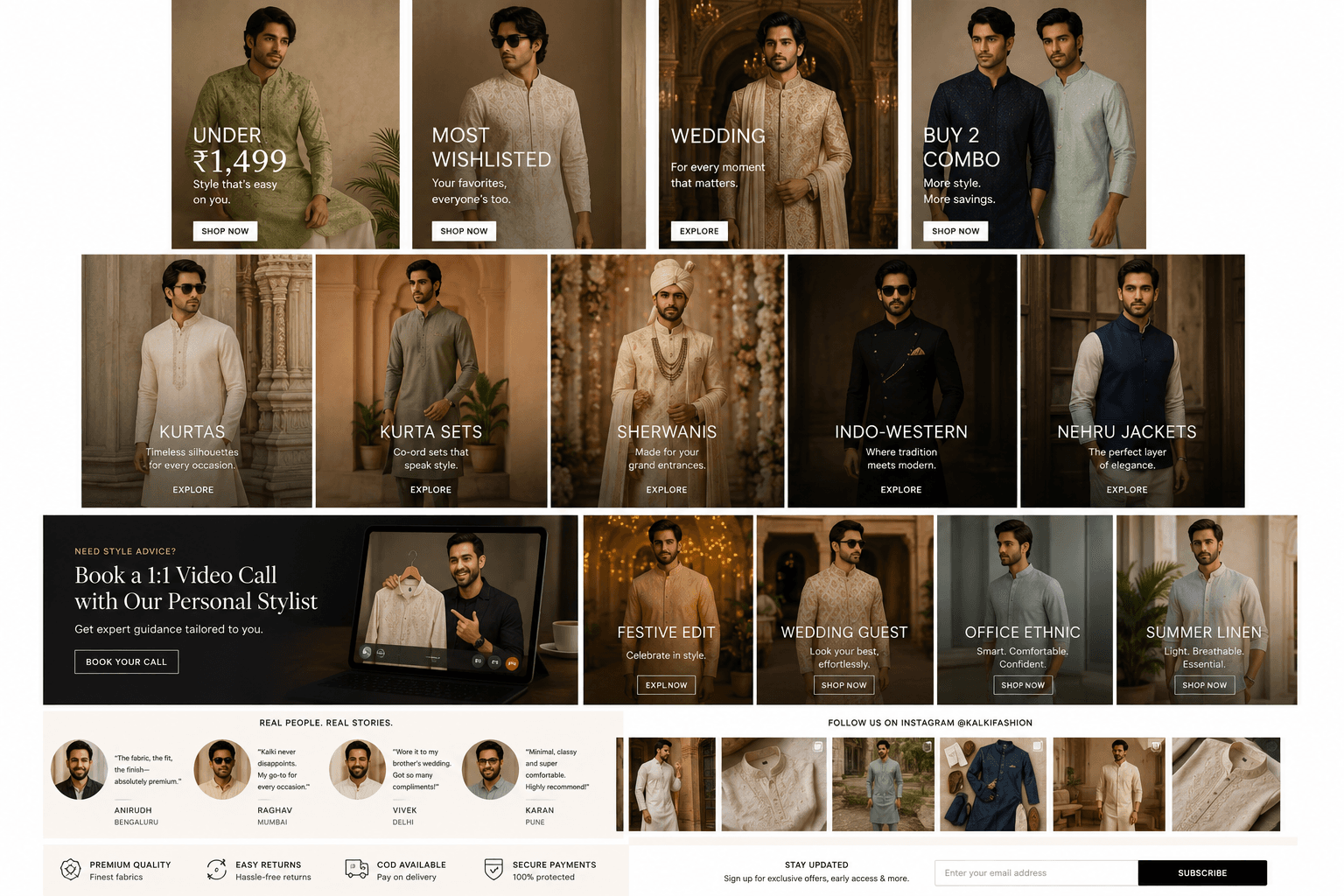The width and height of the screenshot is (1344, 896).
Task: Click the 'BENGALURU' location text
Action: click(x=136, y=822)
